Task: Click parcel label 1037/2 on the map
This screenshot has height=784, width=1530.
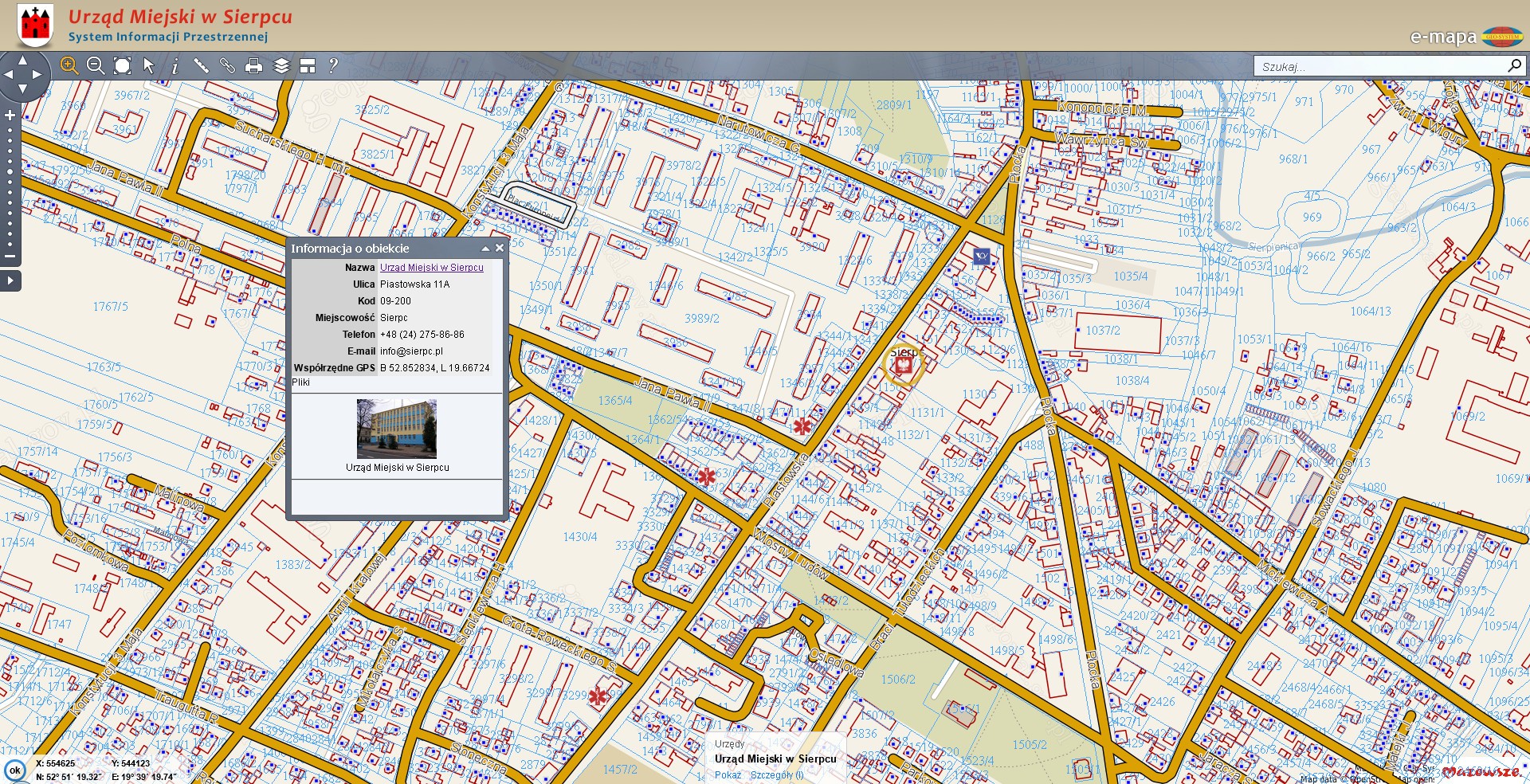Action: (x=1103, y=331)
